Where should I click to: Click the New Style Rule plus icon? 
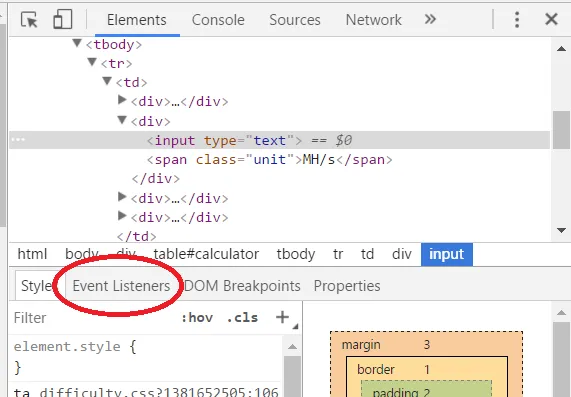pyautogui.click(x=282, y=317)
